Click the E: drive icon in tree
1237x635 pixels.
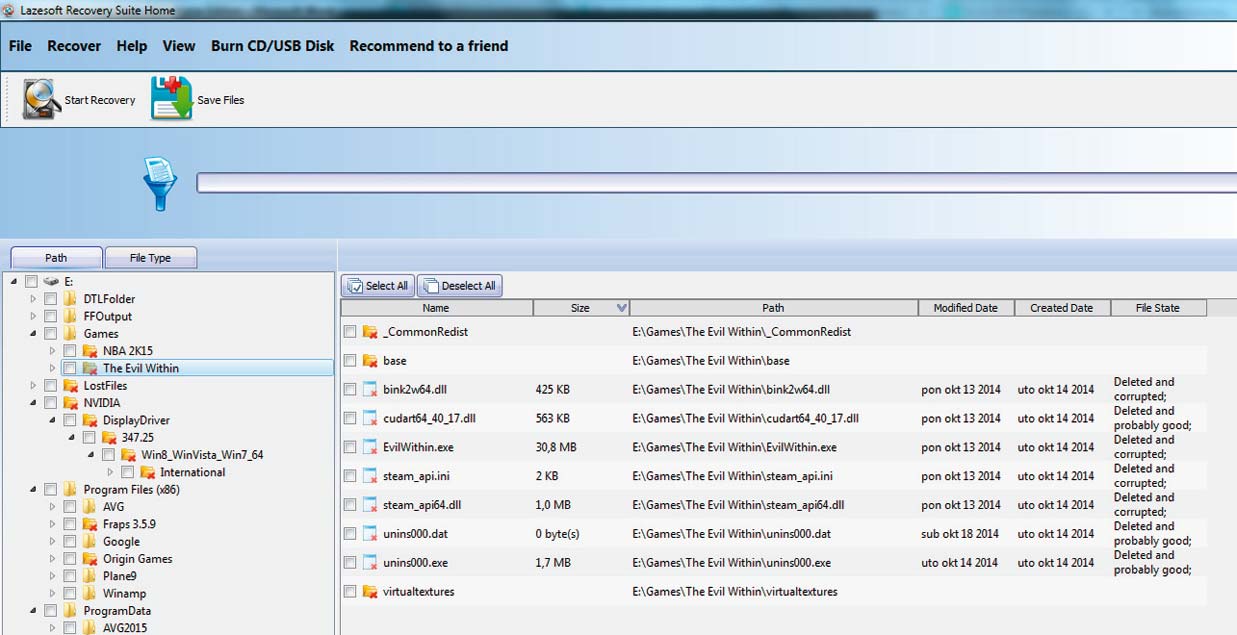52,282
